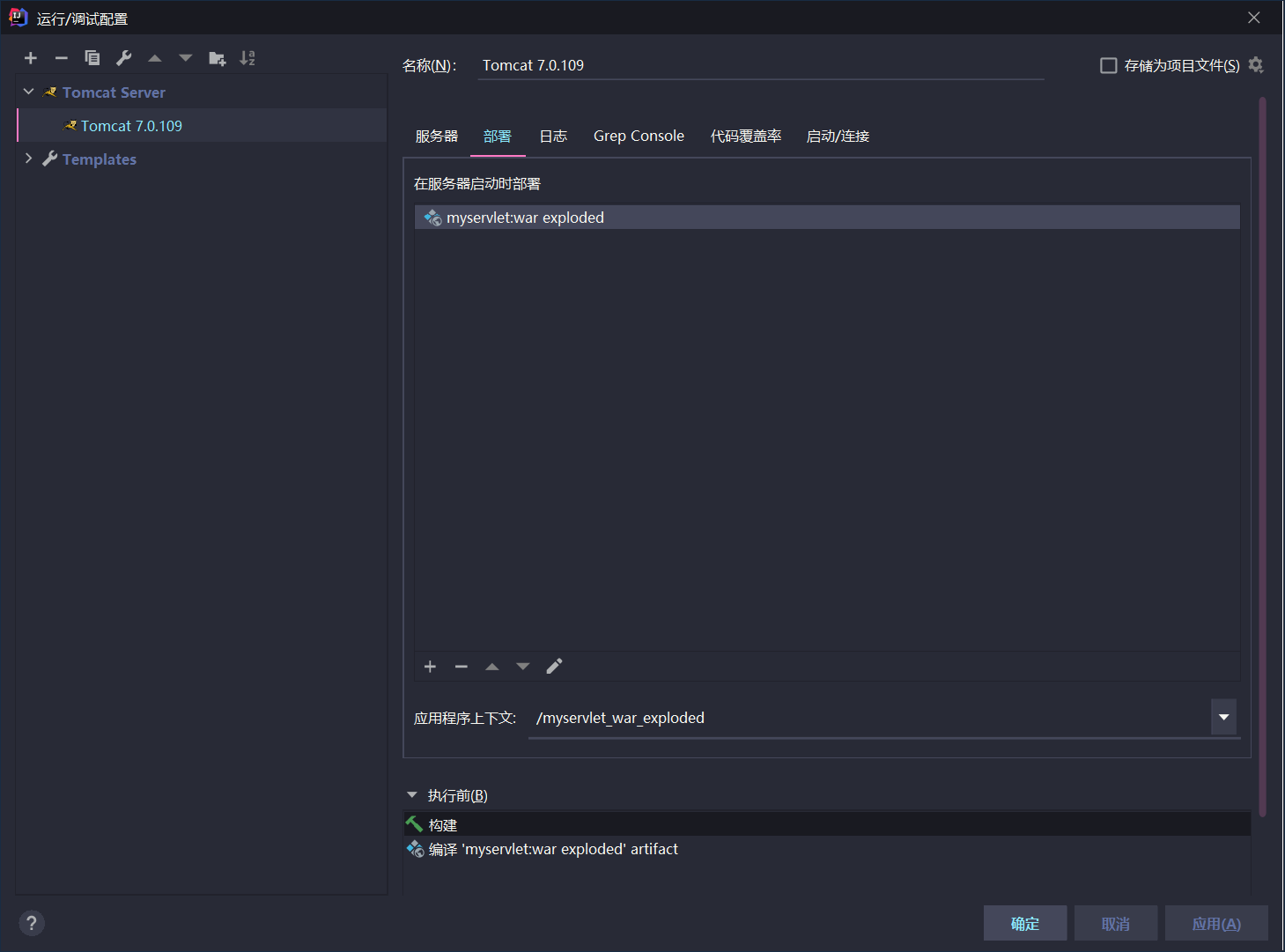Click the 应用 apply button
Screen dimensions: 1285x952
click(x=1216, y=923)
